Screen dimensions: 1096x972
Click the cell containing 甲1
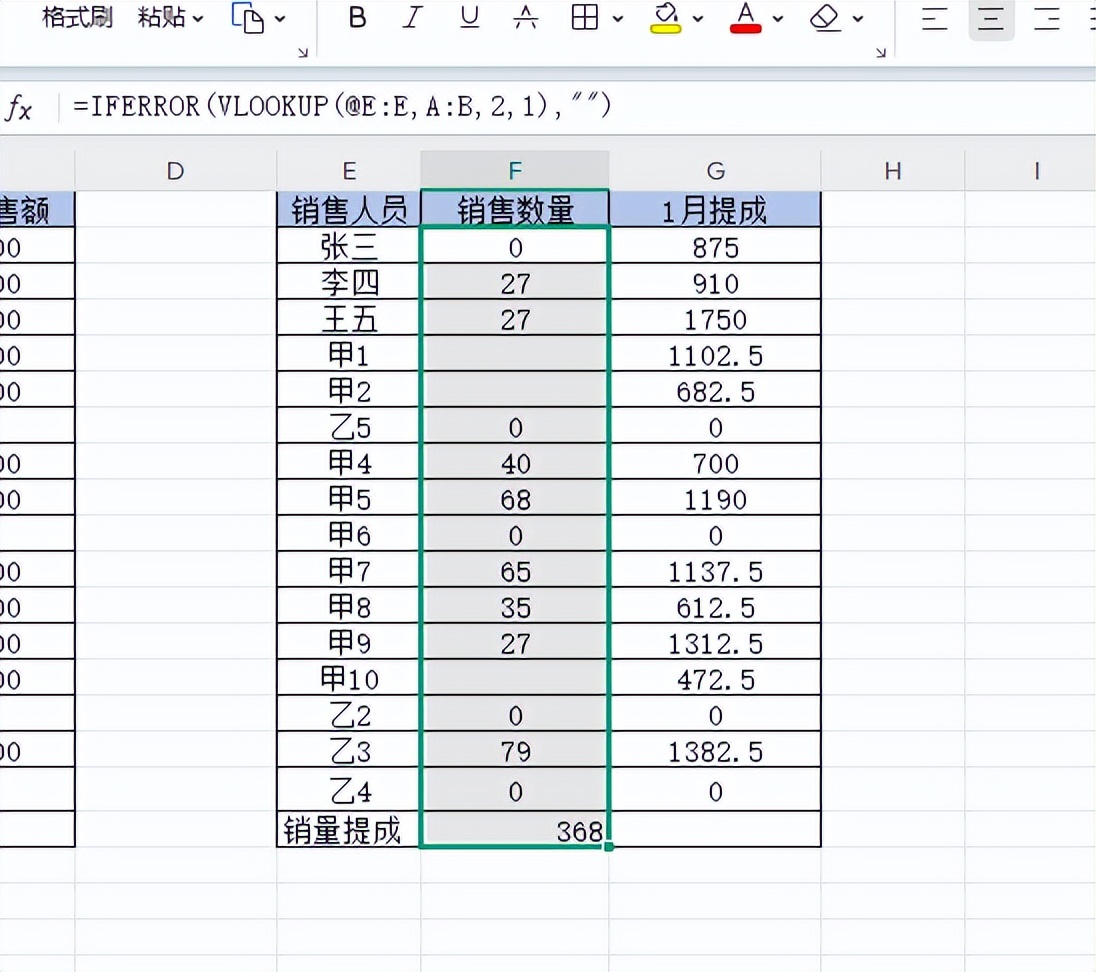click(x=349, y=354)
